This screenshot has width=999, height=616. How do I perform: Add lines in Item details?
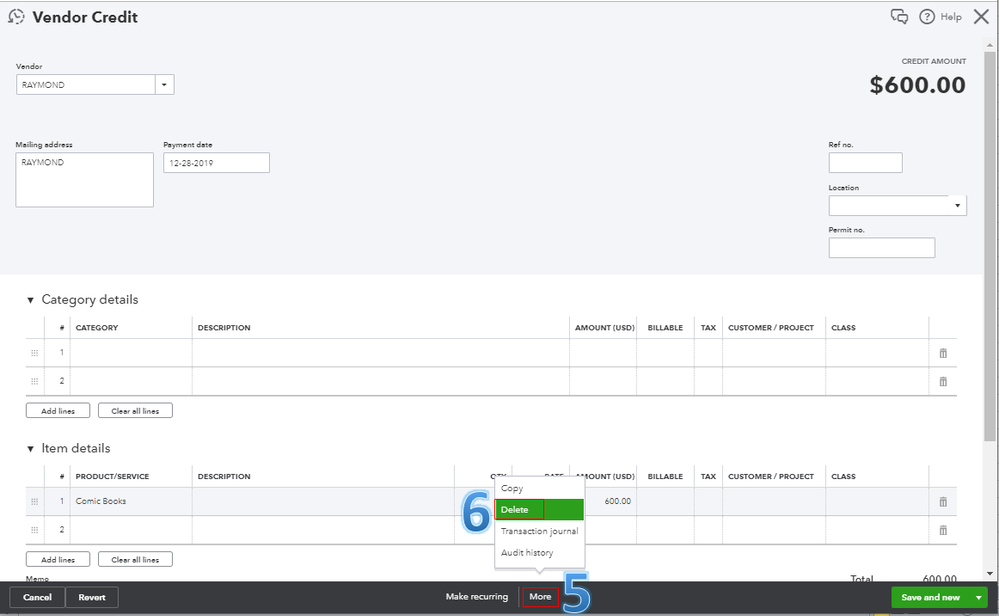coord(58,559)
